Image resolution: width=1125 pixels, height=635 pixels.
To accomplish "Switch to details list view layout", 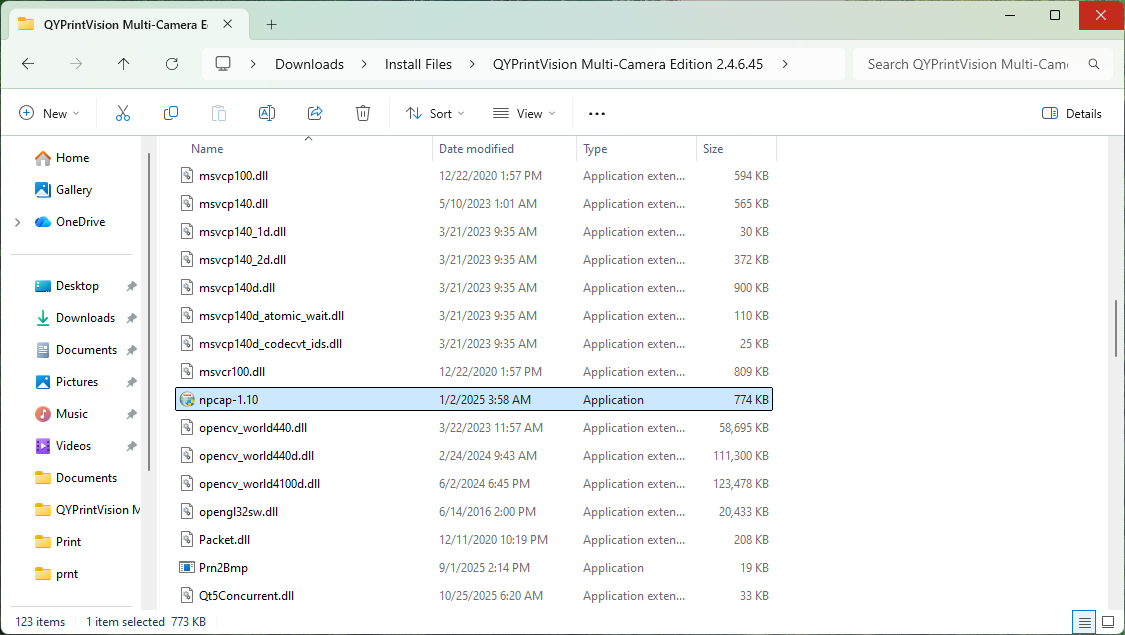I will tap(1083, 622).
